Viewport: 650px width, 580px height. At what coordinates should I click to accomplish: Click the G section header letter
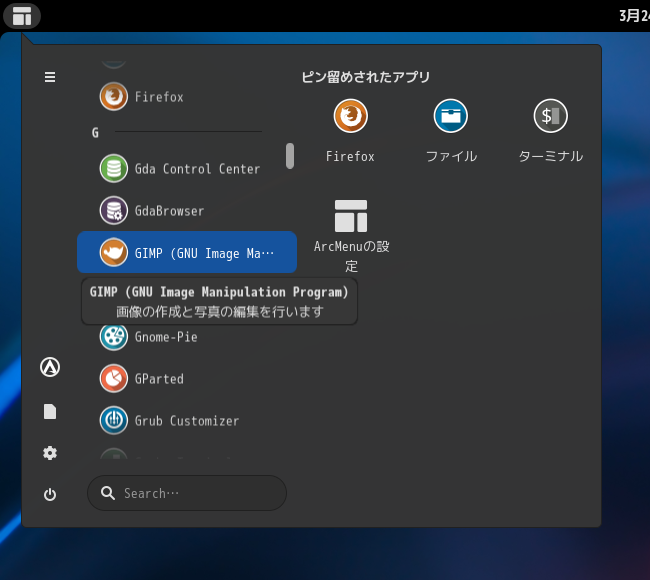95,133
